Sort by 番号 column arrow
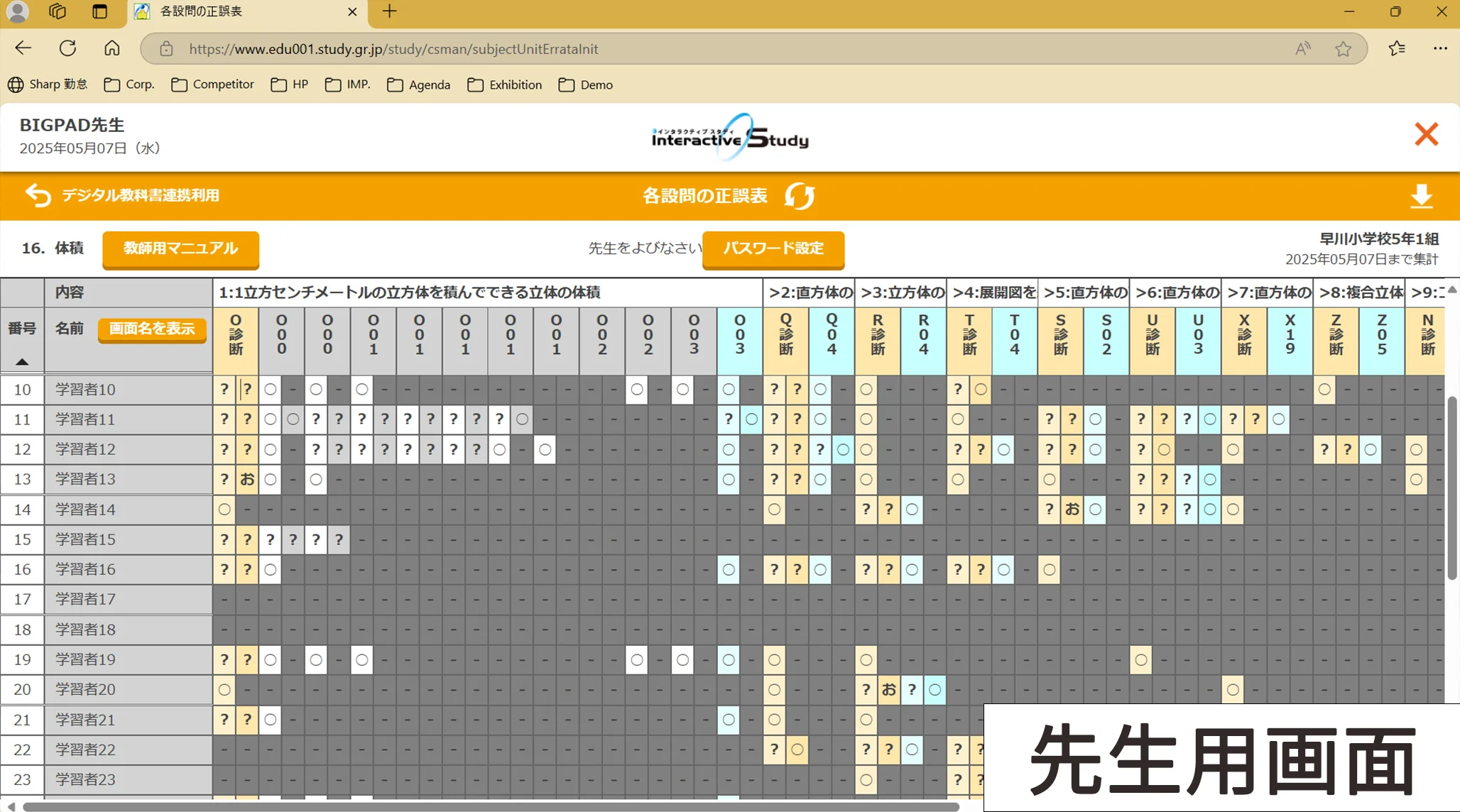 point(22,361)
